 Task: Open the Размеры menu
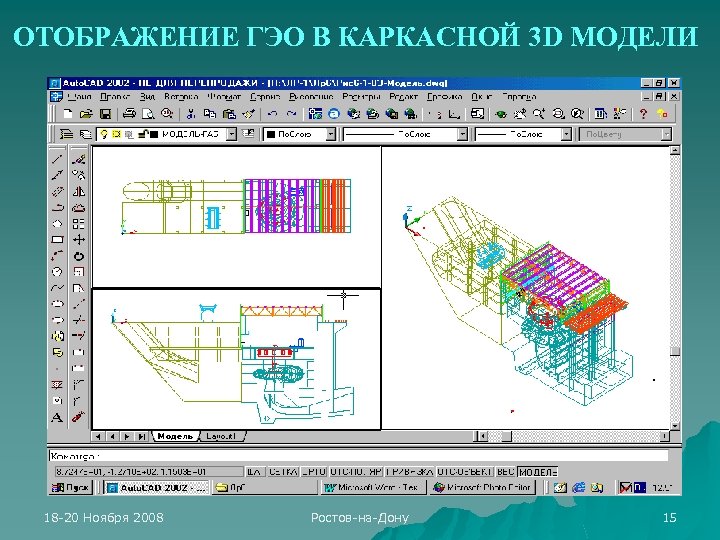pyautogui.click(x=361, y=96)
